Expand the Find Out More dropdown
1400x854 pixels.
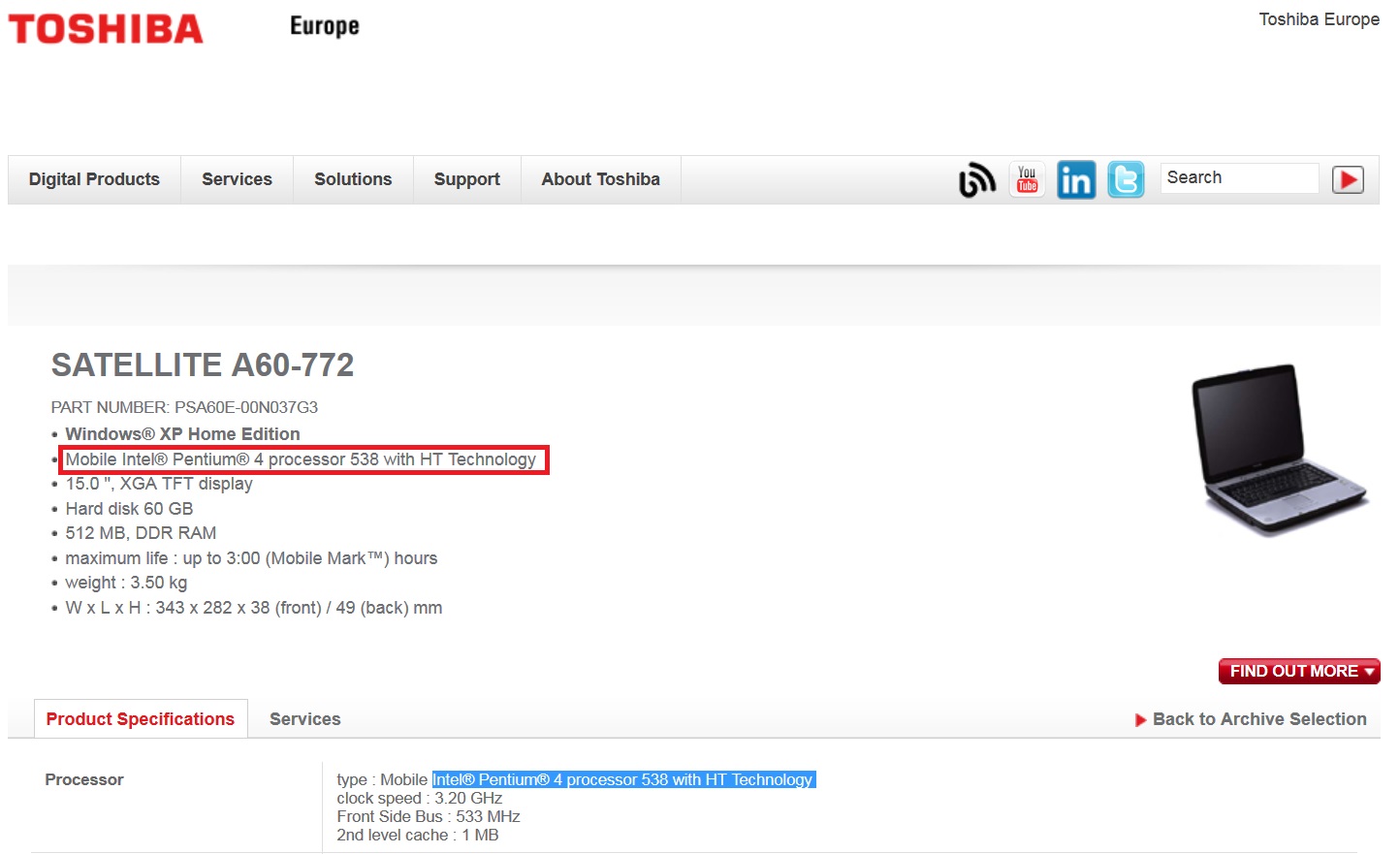pyautogui.click(x=1299, y=672)
